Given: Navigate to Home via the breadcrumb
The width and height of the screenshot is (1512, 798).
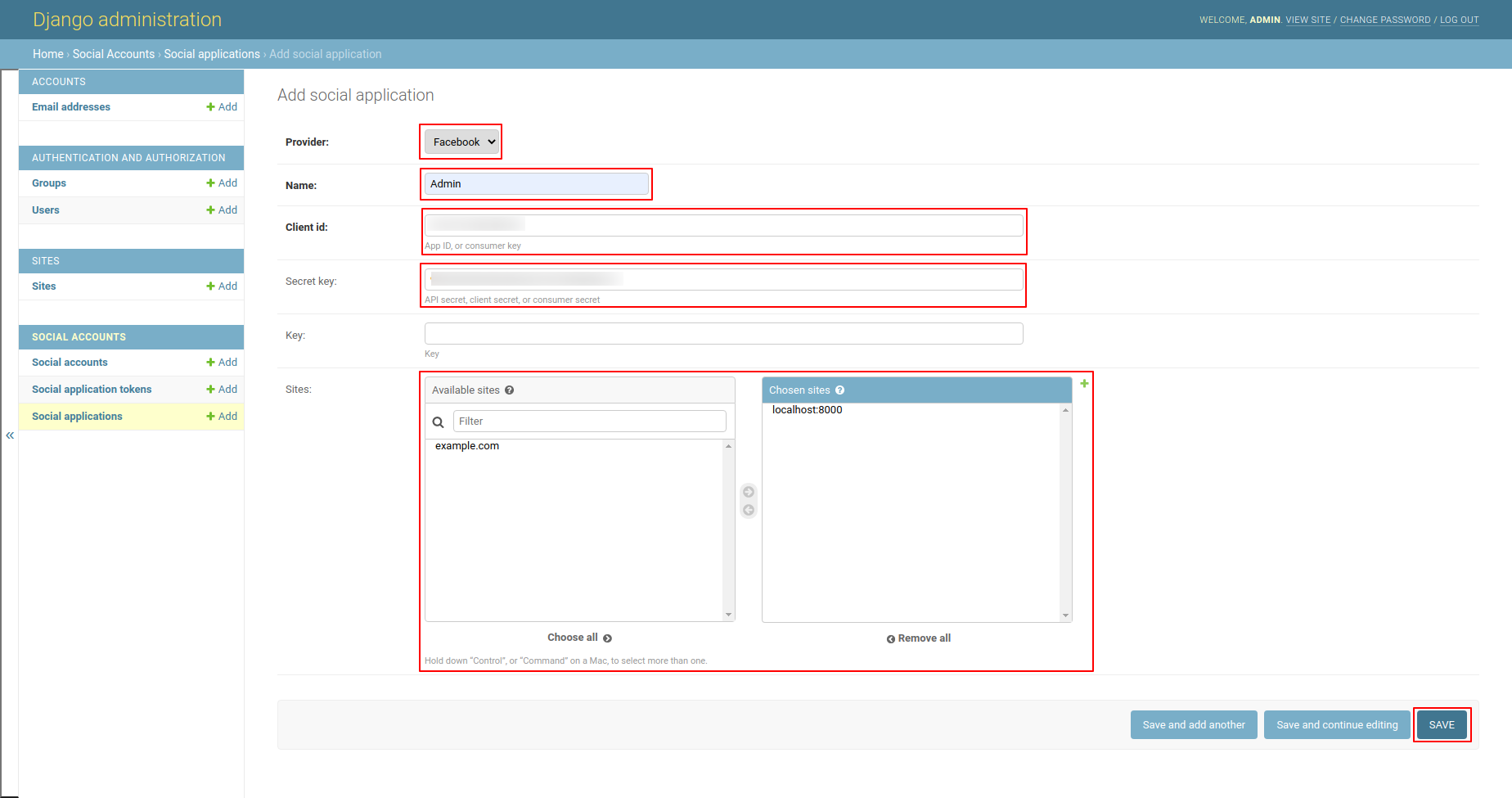Looking at the screenshot, I should pos(47,53).
